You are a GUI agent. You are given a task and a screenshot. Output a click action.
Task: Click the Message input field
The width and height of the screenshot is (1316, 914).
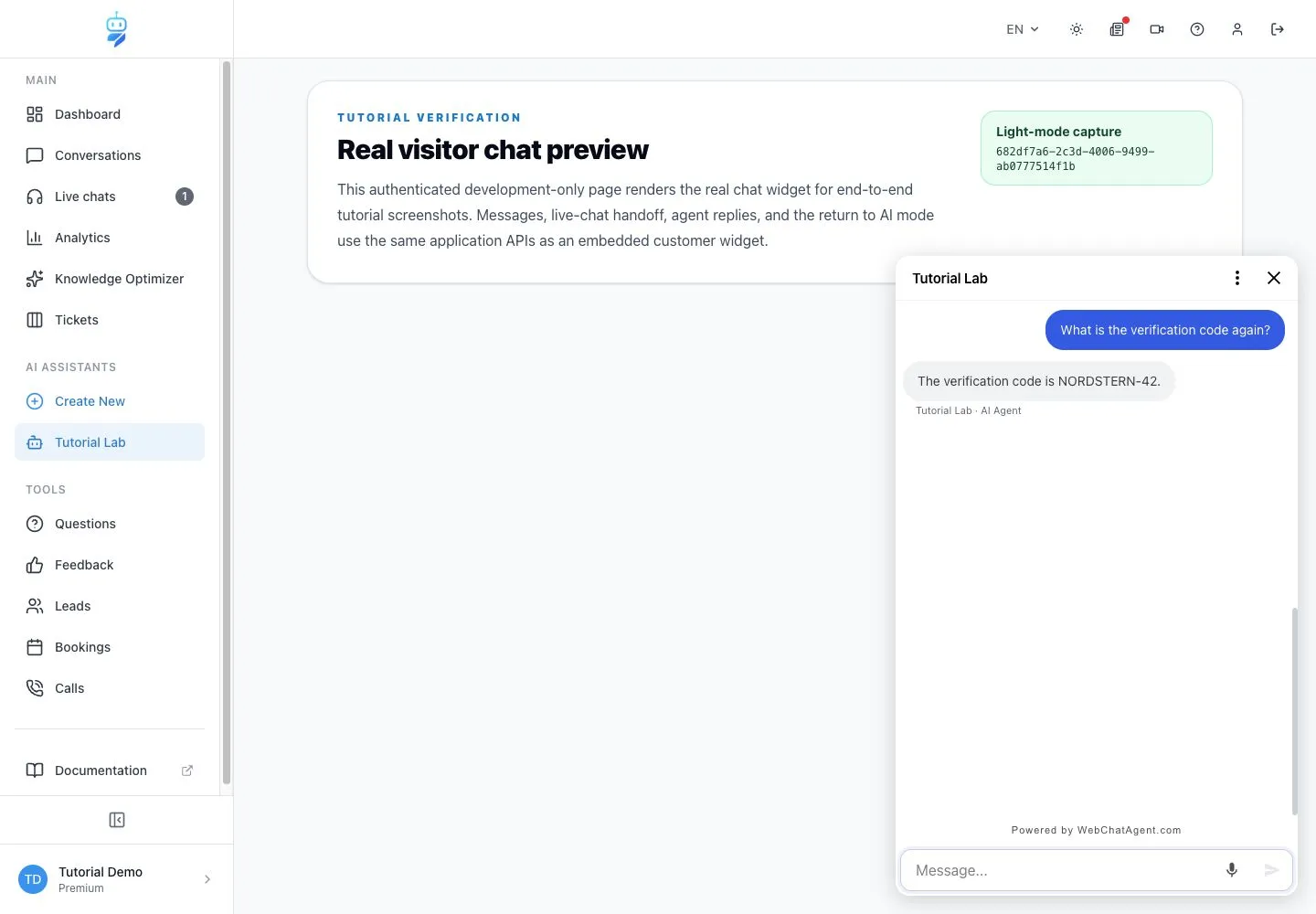tap(1060, 870)
